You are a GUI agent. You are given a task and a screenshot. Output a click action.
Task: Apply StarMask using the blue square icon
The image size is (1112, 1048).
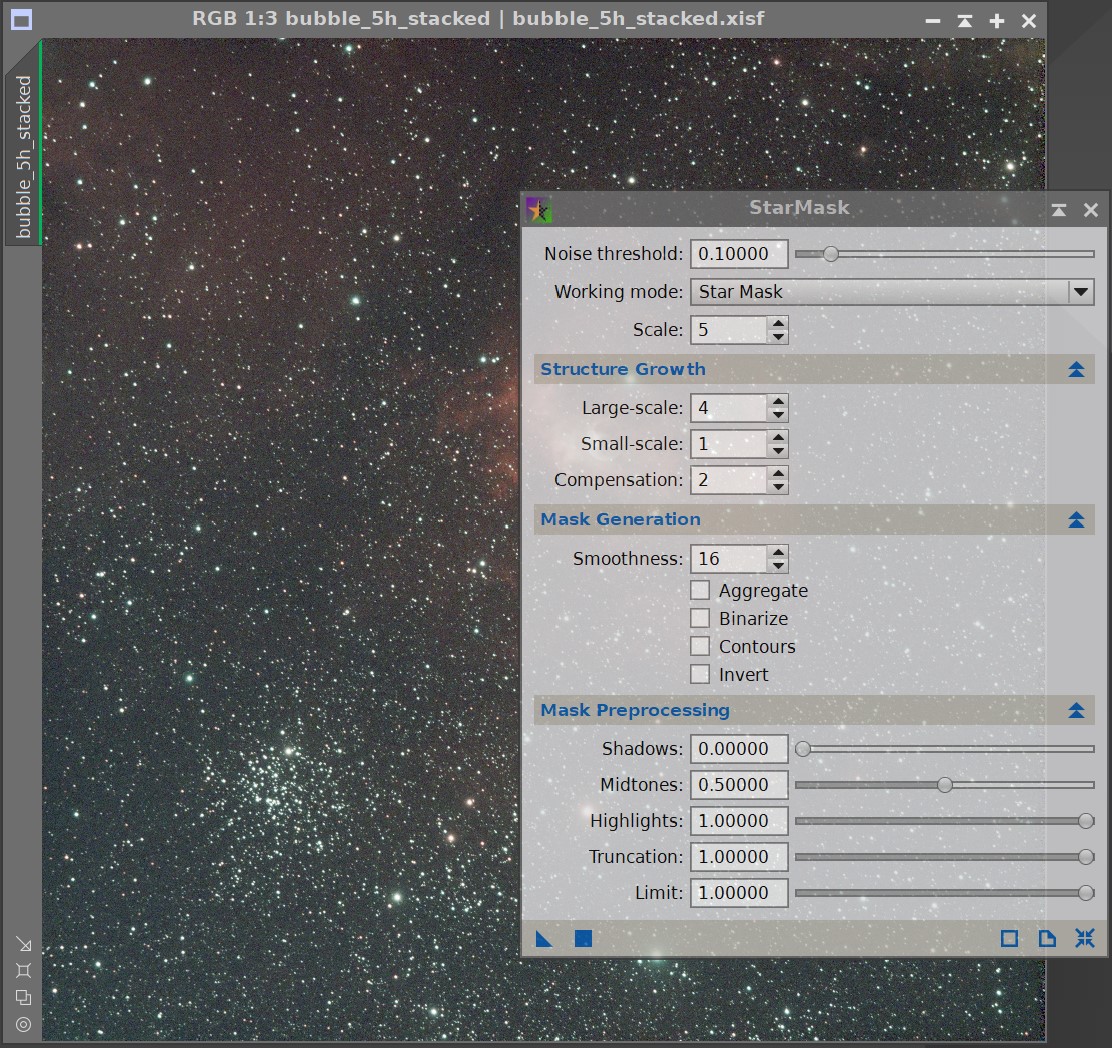(583, 939)
